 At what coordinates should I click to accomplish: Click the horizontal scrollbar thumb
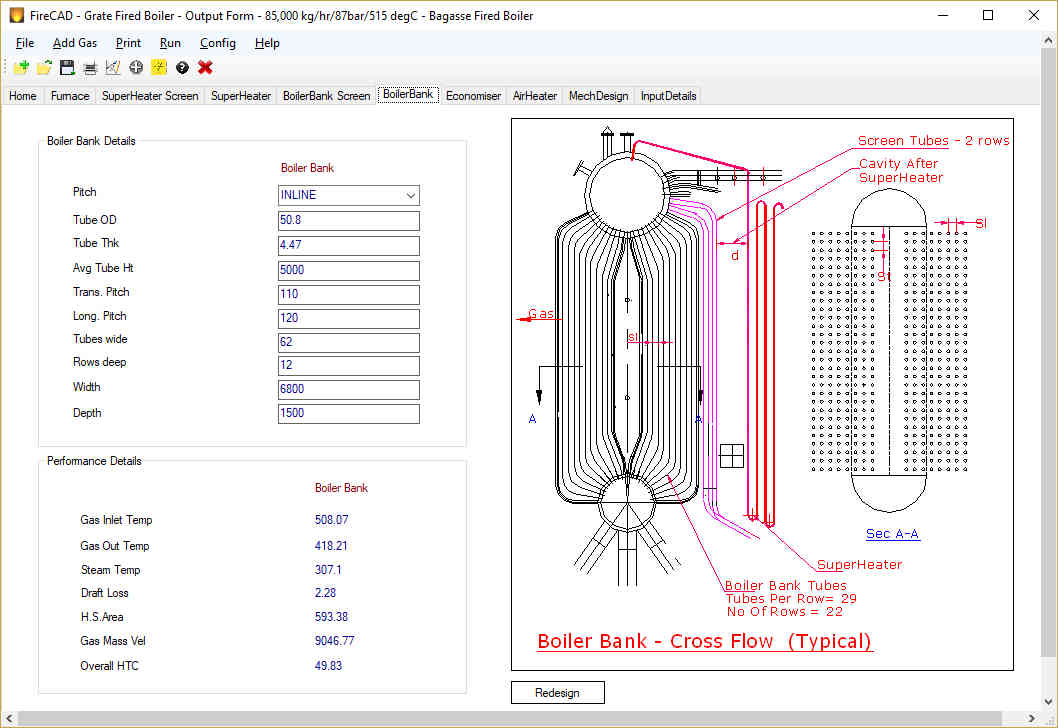click(x=509, y=719)
